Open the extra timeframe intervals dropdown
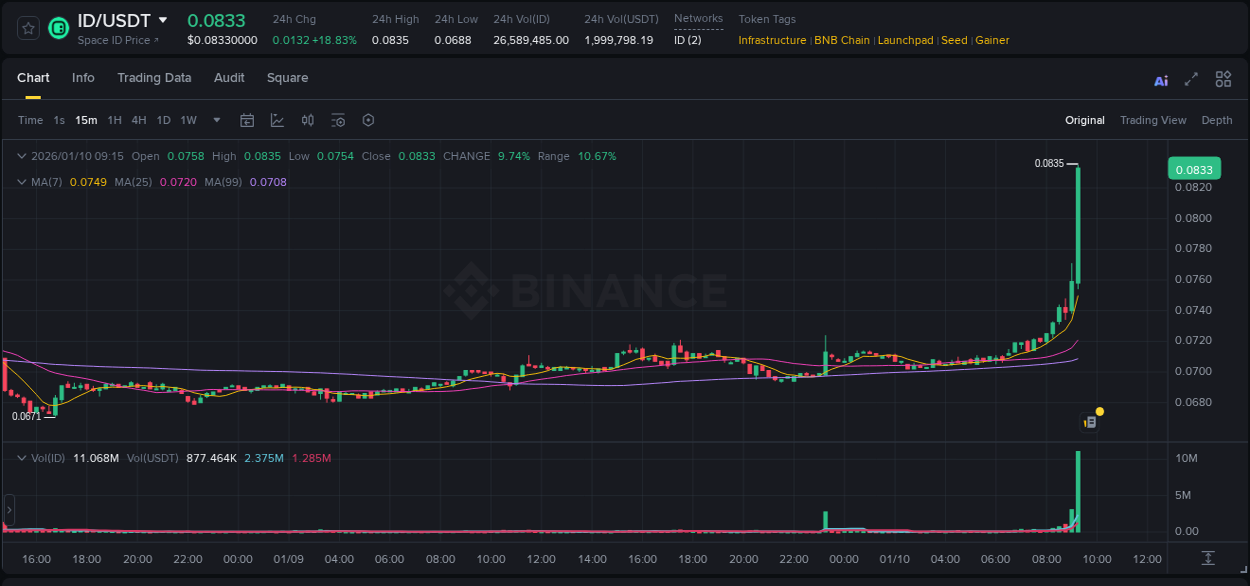Image resolution: width=1250 pixels, height=586 pixels. click(x=215, y=120)
